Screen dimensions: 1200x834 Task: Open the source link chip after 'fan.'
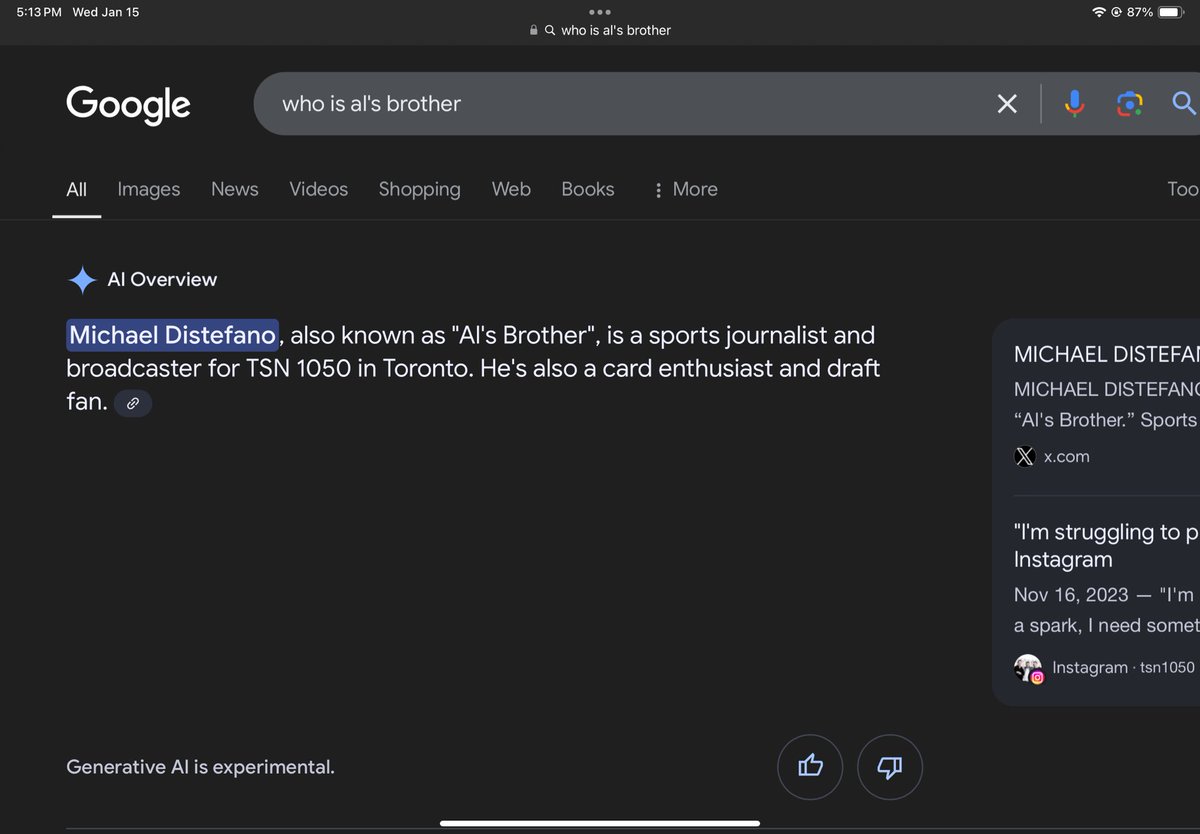click(x=133, y=403)
